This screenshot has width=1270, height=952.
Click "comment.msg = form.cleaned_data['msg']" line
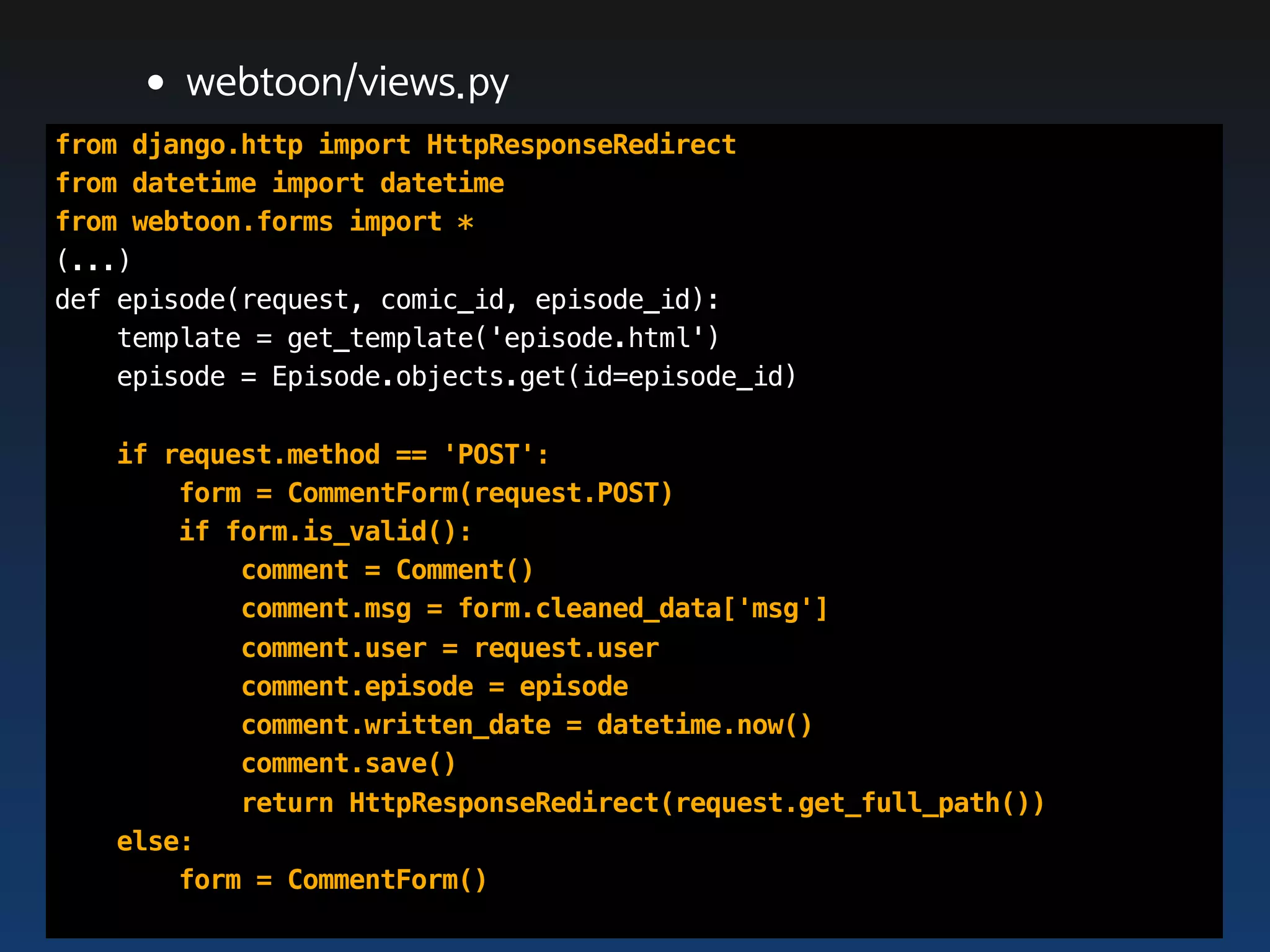[x=535, y=609]
